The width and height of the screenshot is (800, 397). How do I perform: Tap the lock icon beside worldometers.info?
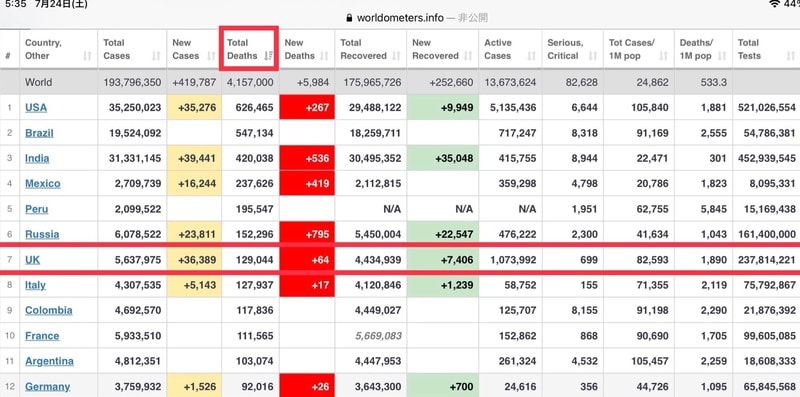pos(349,18)
